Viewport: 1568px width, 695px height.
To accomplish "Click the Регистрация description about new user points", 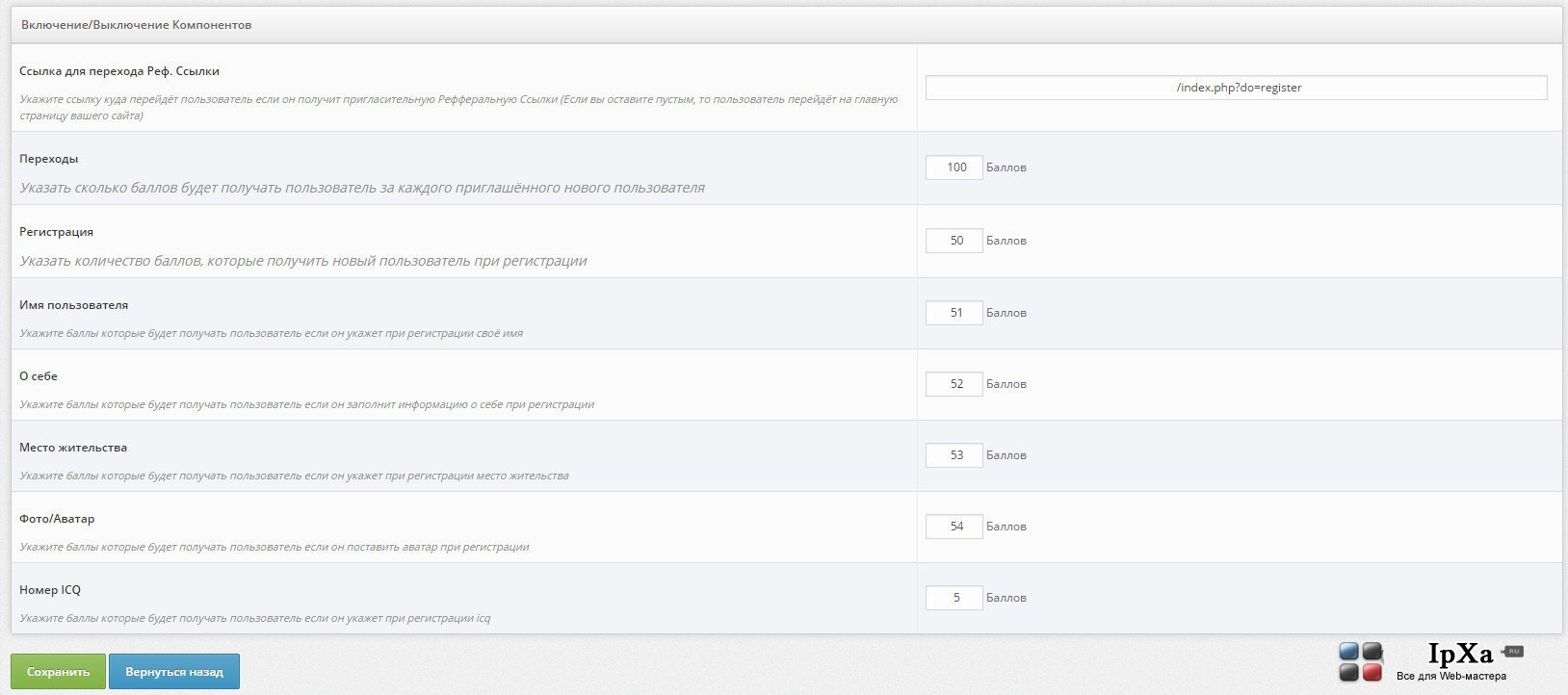I will (x=303, y=261).
